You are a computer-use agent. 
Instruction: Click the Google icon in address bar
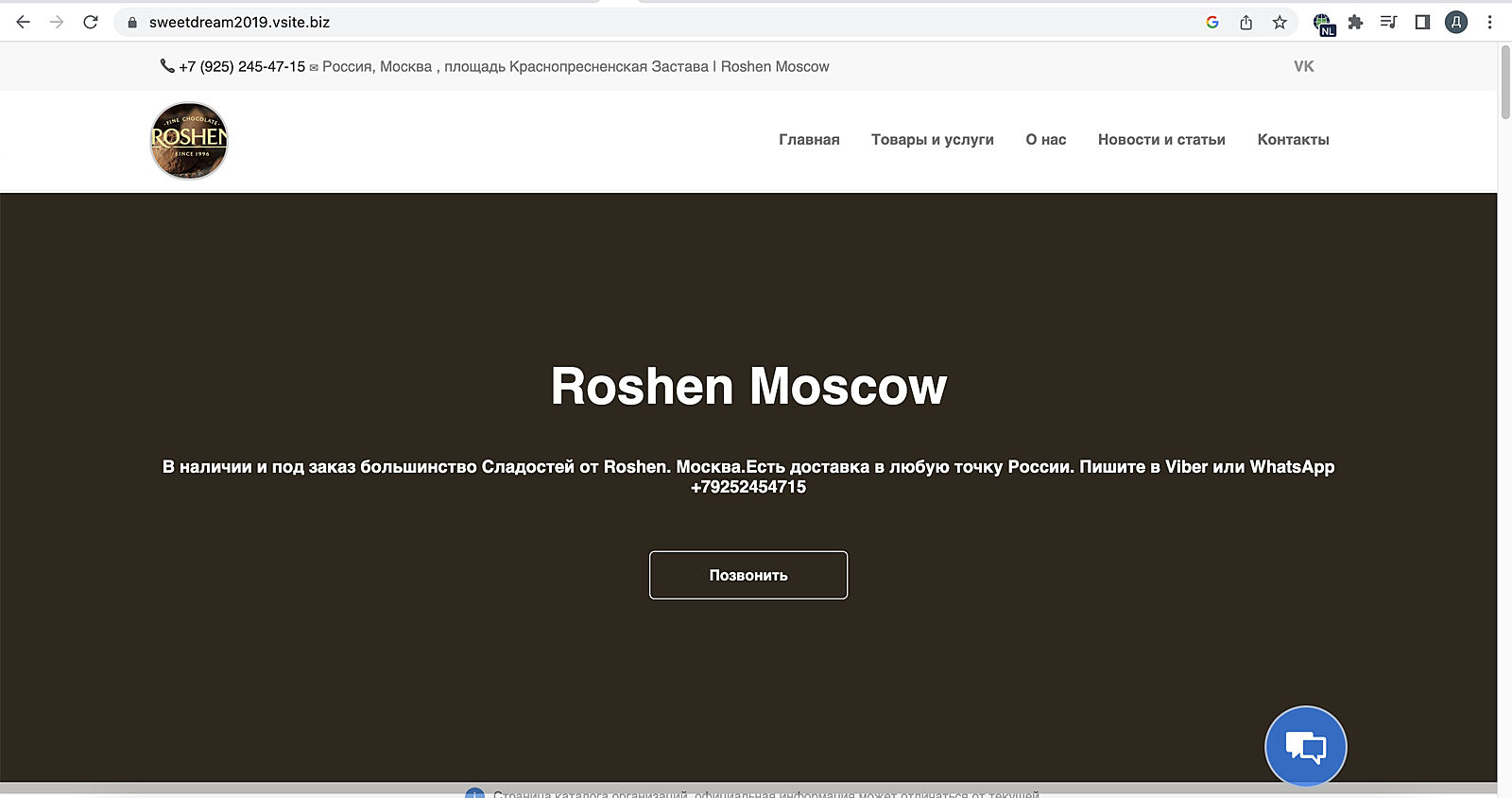(1212, 23)
